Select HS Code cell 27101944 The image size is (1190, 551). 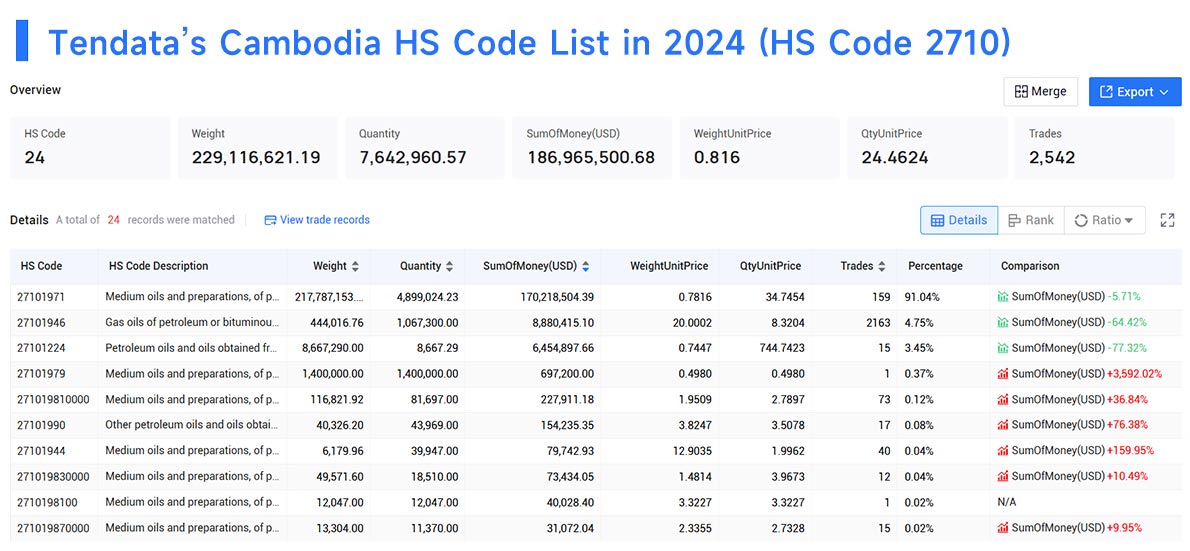coord(41,451)
